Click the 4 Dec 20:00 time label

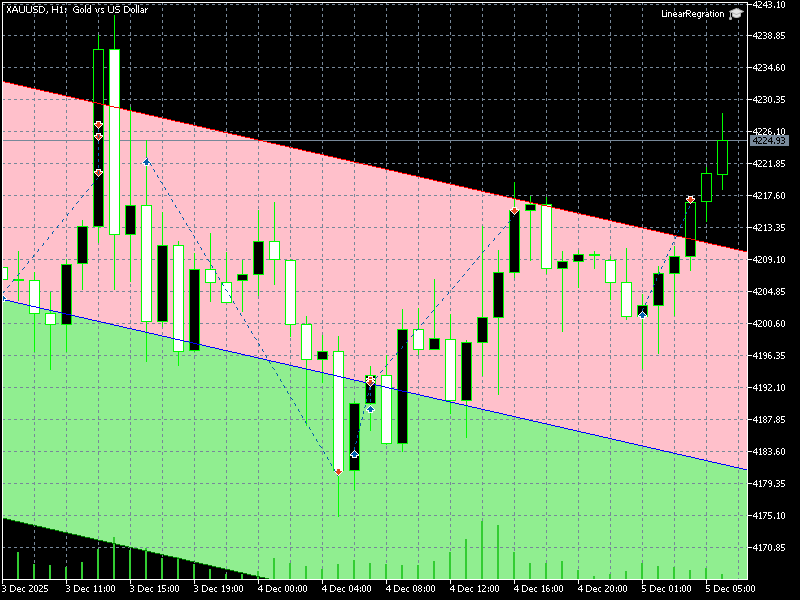click(x=603, y=589)
